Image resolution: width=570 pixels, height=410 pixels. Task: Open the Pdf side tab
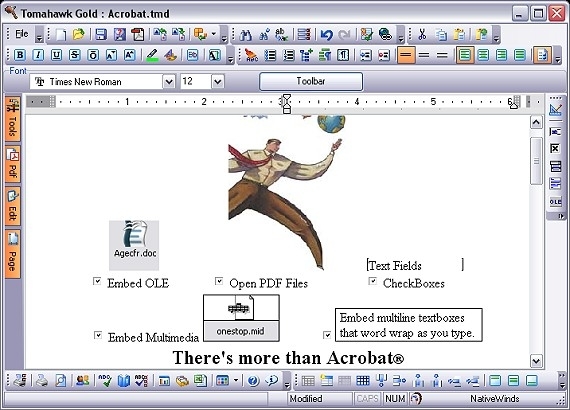point(13,164)
